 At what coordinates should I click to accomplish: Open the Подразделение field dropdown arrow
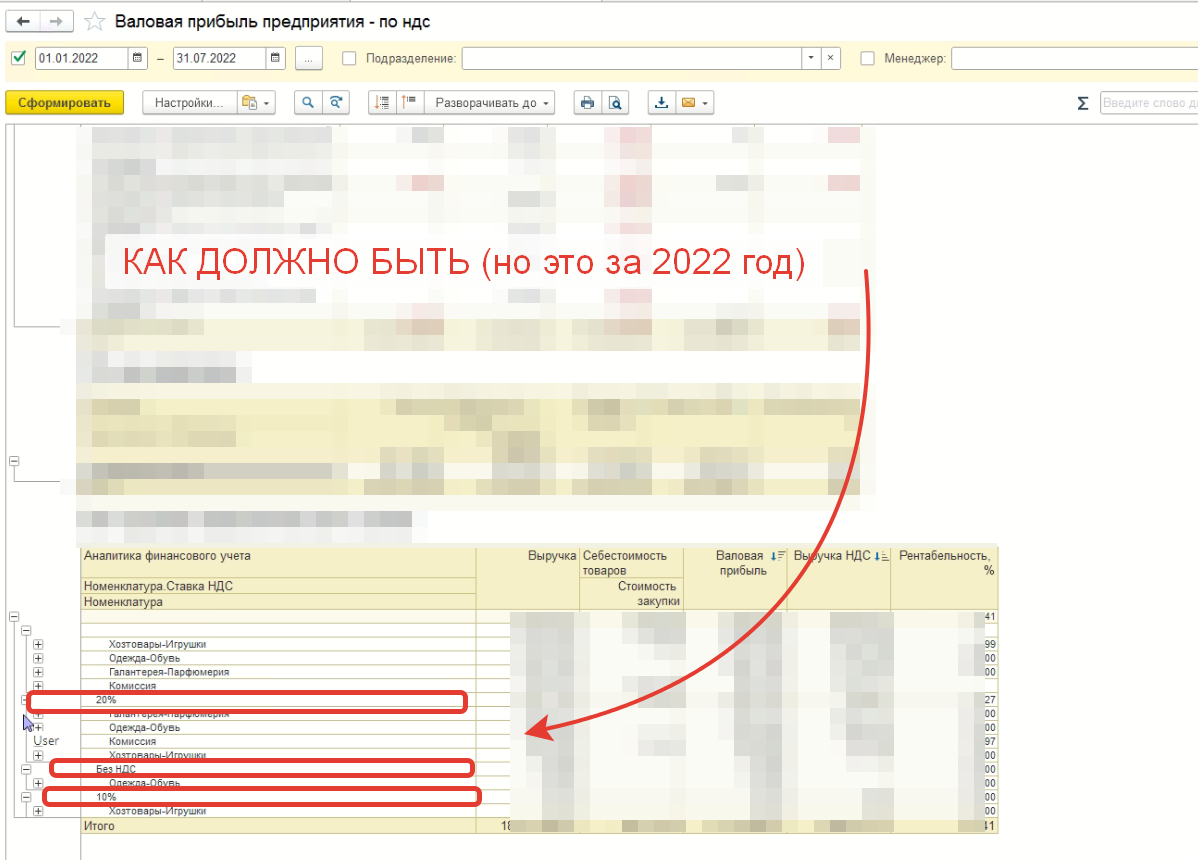810,58
